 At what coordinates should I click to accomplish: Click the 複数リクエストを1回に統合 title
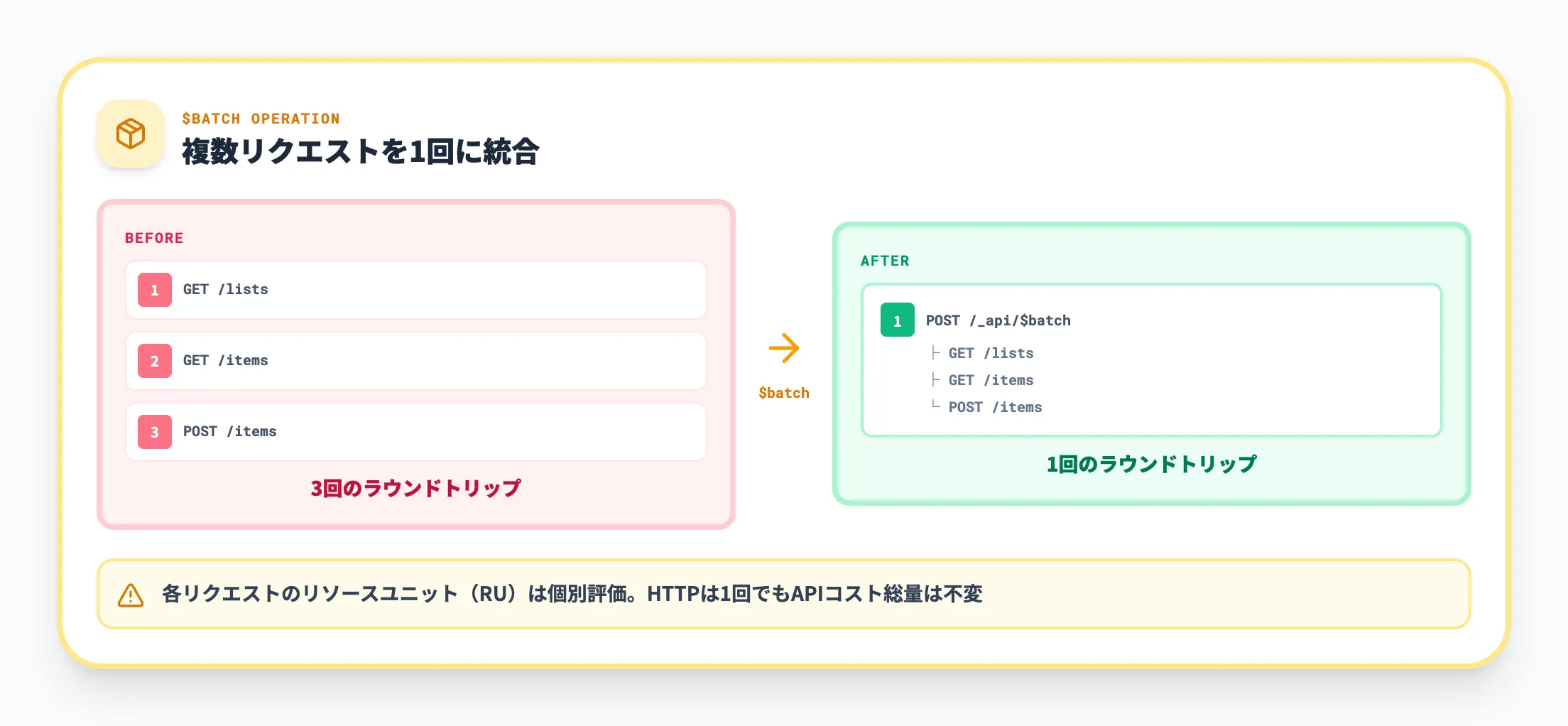[x=362, y=151]
